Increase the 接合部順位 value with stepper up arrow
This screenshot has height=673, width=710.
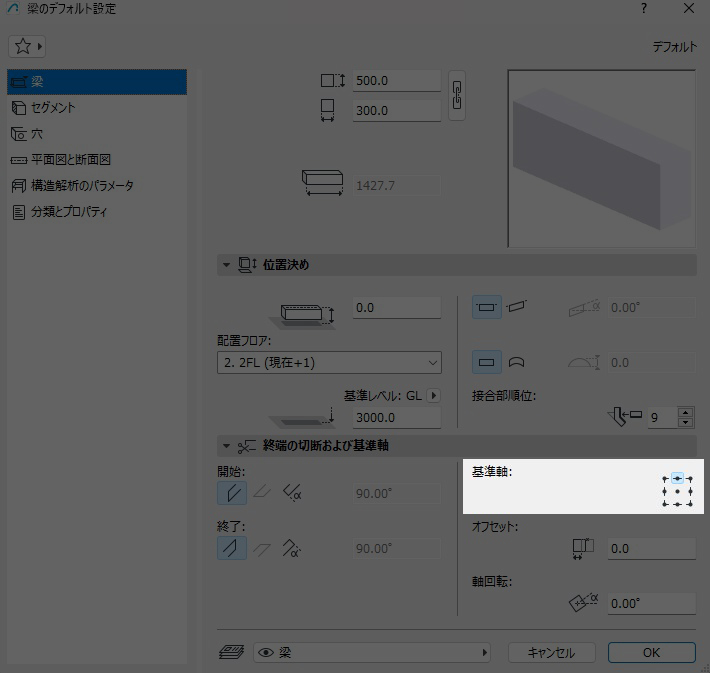(685, 412)
